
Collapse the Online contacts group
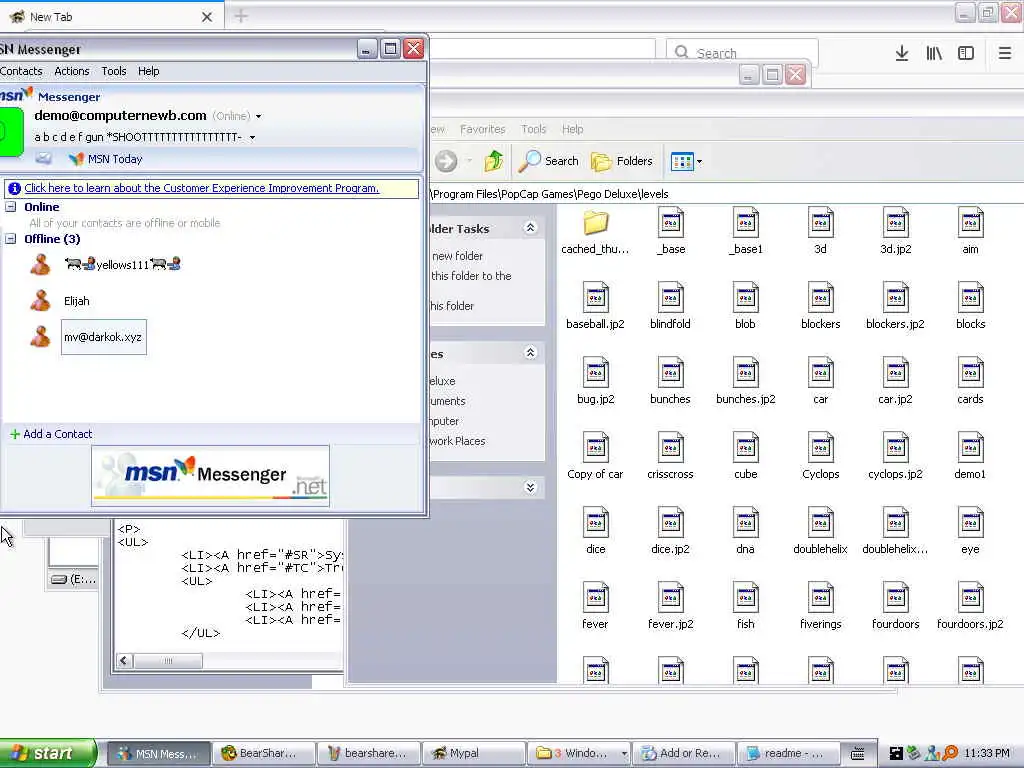[10, 206]
